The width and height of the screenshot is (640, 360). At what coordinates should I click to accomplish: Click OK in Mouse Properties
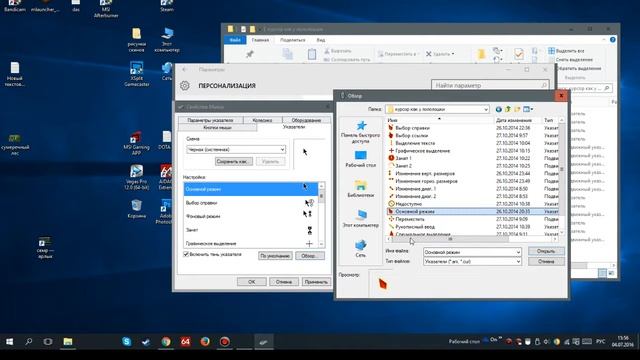[251, 282]
